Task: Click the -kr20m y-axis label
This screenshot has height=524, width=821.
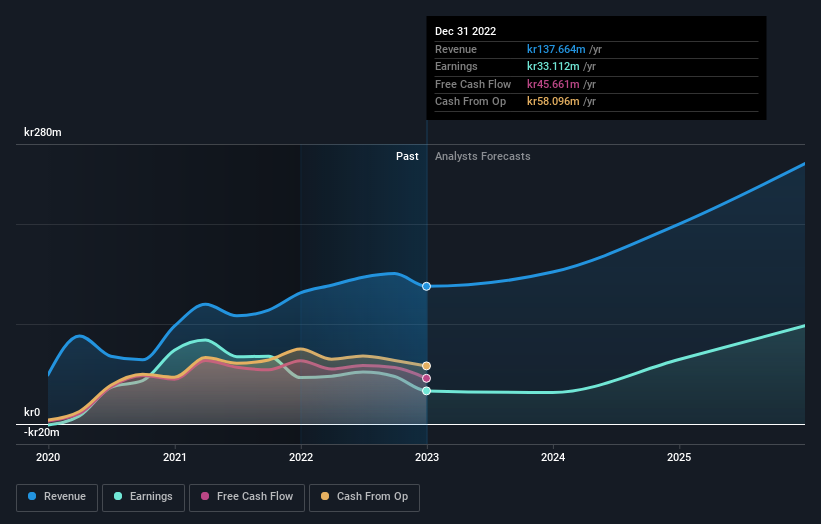Action: [x=41, y=432]
